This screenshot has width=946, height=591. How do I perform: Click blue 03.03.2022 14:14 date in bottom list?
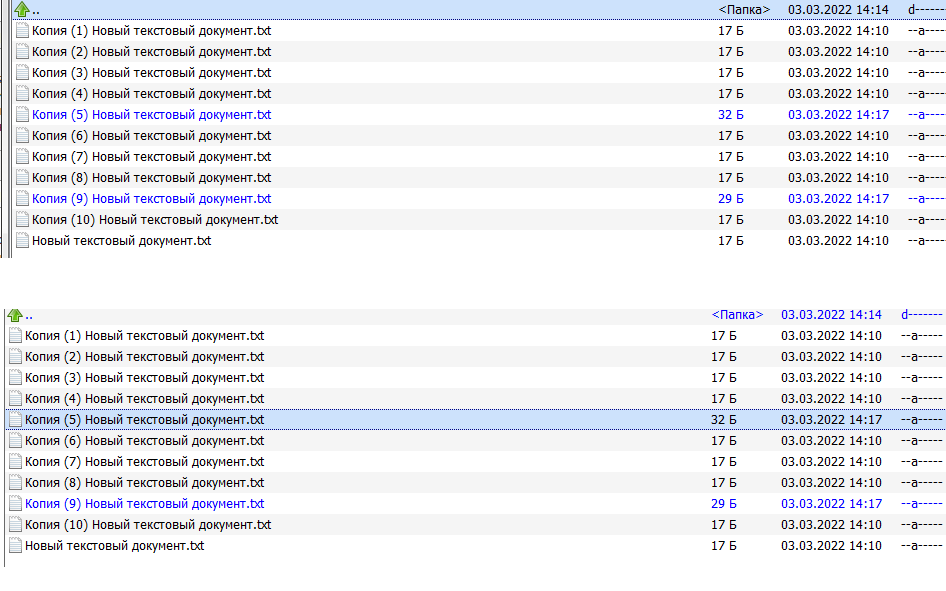[831, 315]
